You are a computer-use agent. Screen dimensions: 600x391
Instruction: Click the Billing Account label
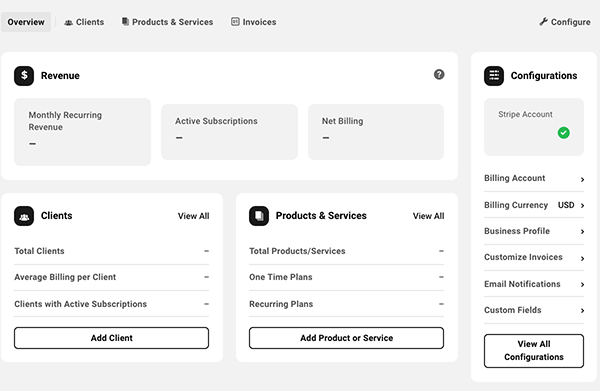pyautogui.click(x=514, y=178)
